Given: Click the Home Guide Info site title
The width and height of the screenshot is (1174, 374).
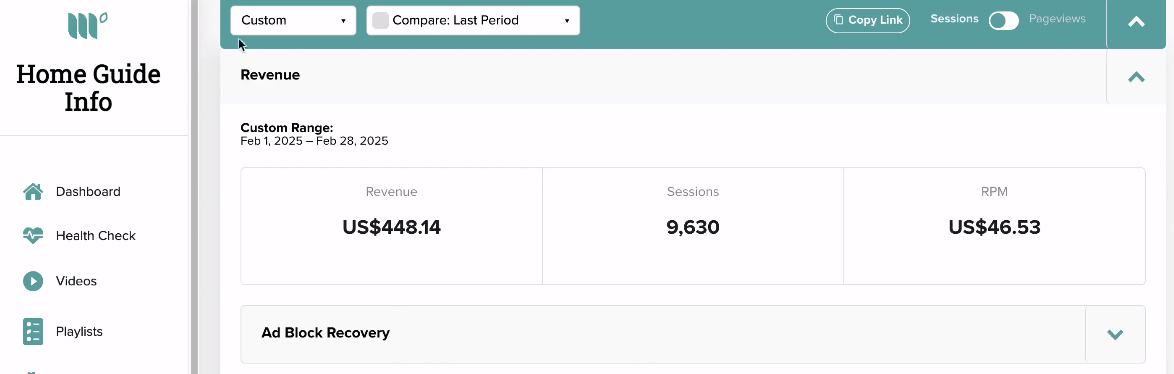Looking at the screenshot, I should click(88, 88).
